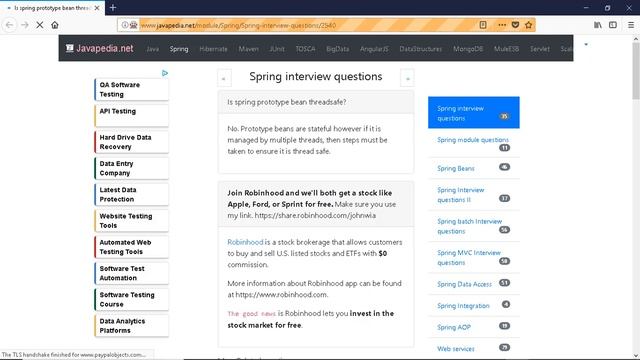Click the Robinhood hyperlink in article
The image size is (640, 360).
pos(245,242)
